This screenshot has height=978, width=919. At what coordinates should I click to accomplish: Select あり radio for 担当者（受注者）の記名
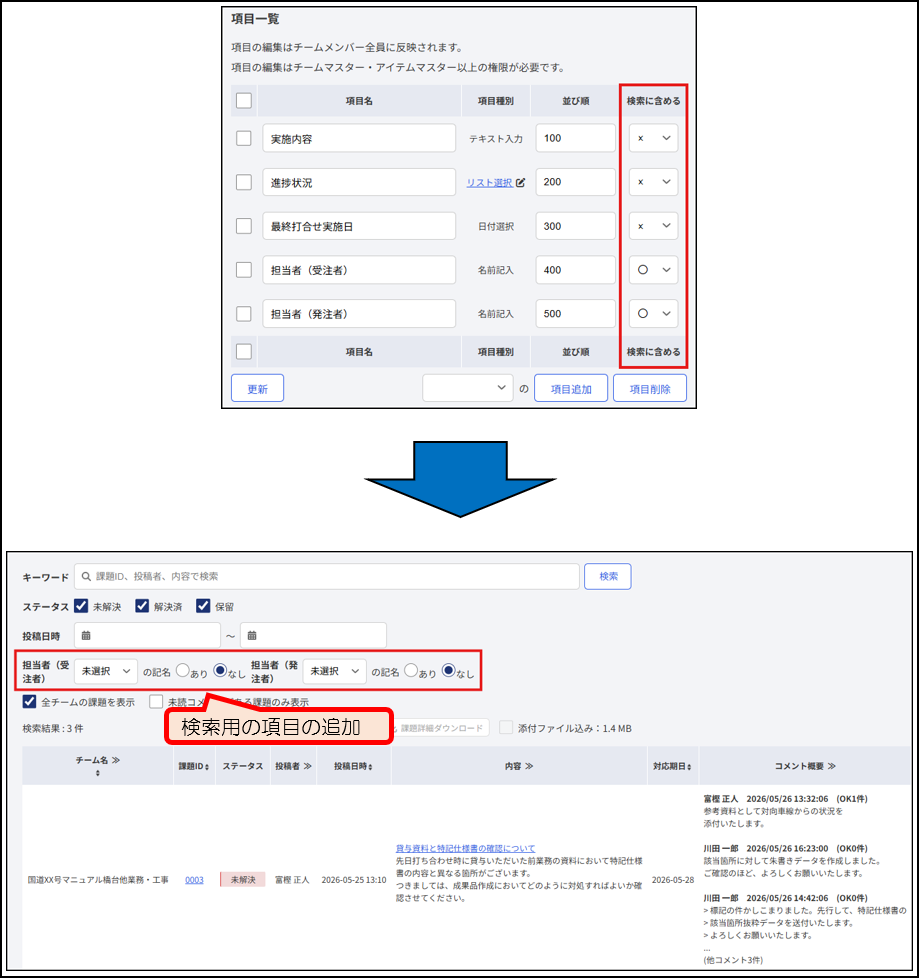click(182, 671)
